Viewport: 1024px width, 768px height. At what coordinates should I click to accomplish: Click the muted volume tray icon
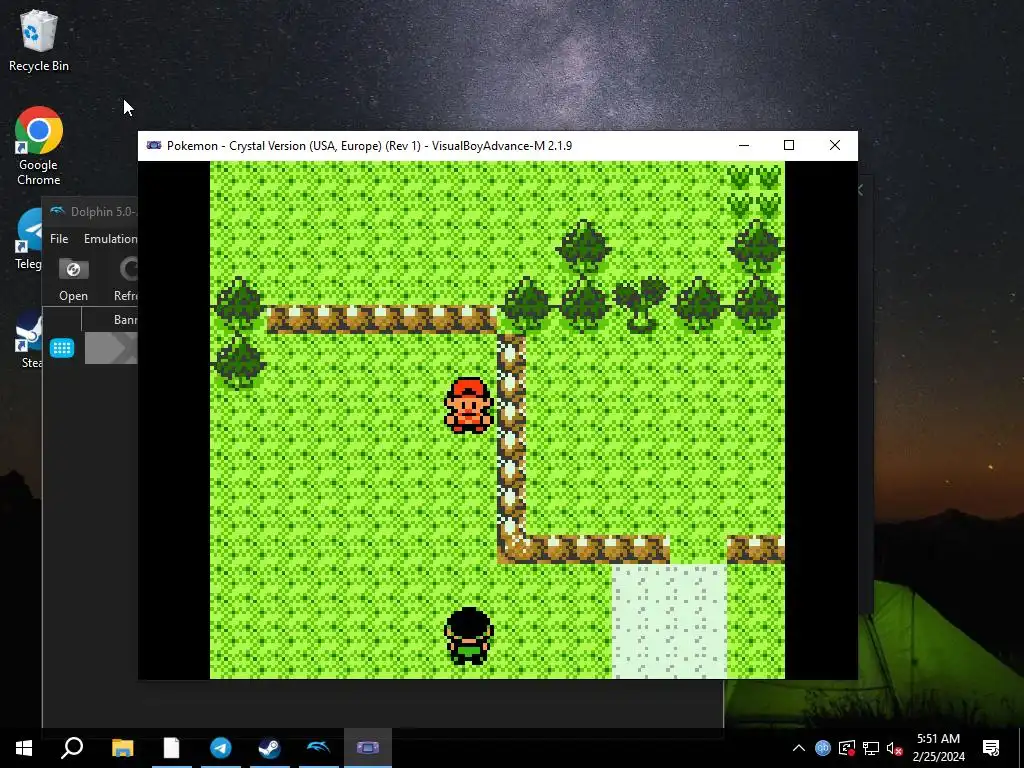tap(894, 749)
